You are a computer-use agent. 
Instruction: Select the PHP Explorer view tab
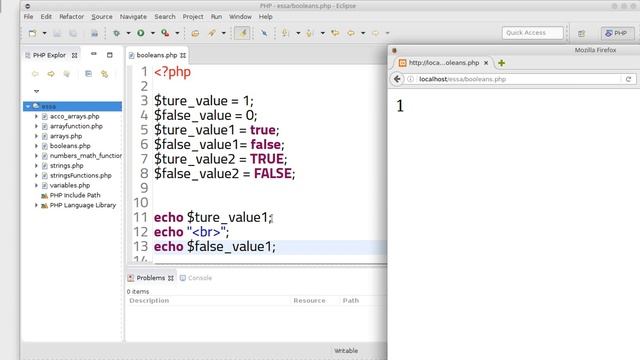(49, 55)
